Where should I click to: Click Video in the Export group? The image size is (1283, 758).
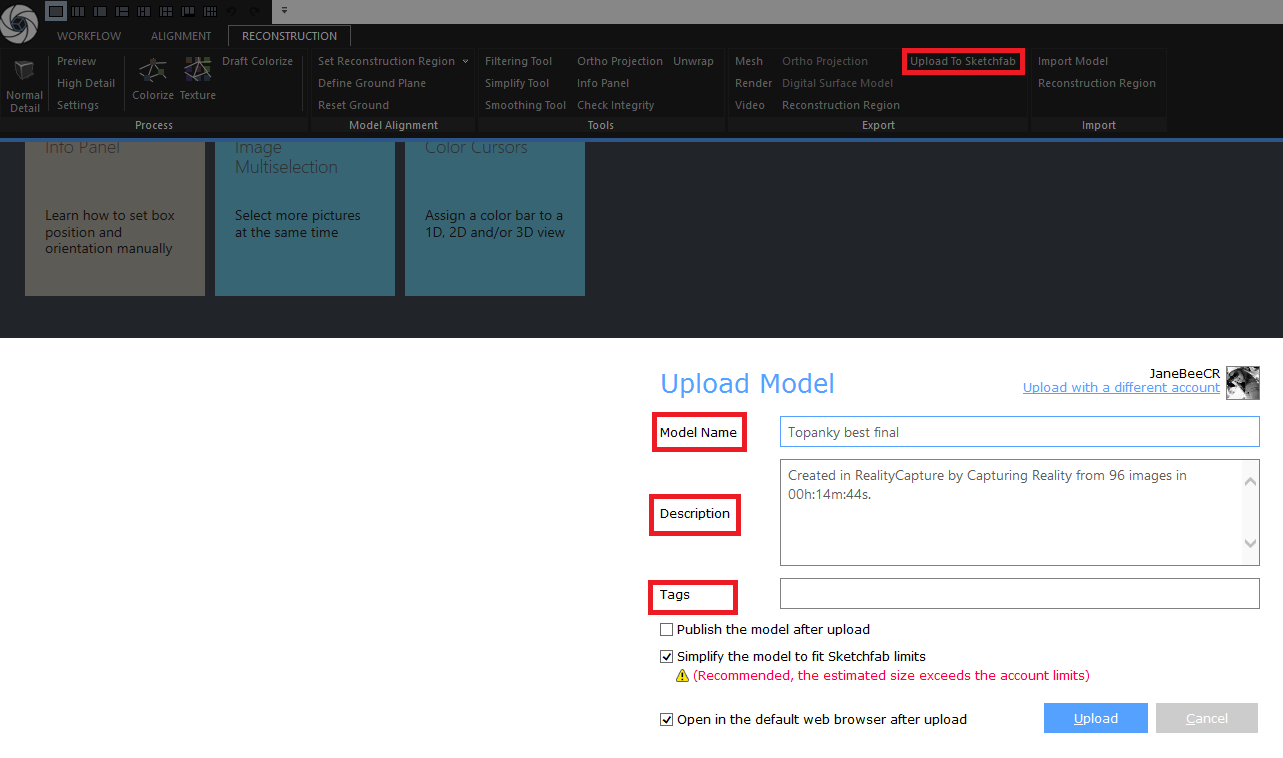750,105
